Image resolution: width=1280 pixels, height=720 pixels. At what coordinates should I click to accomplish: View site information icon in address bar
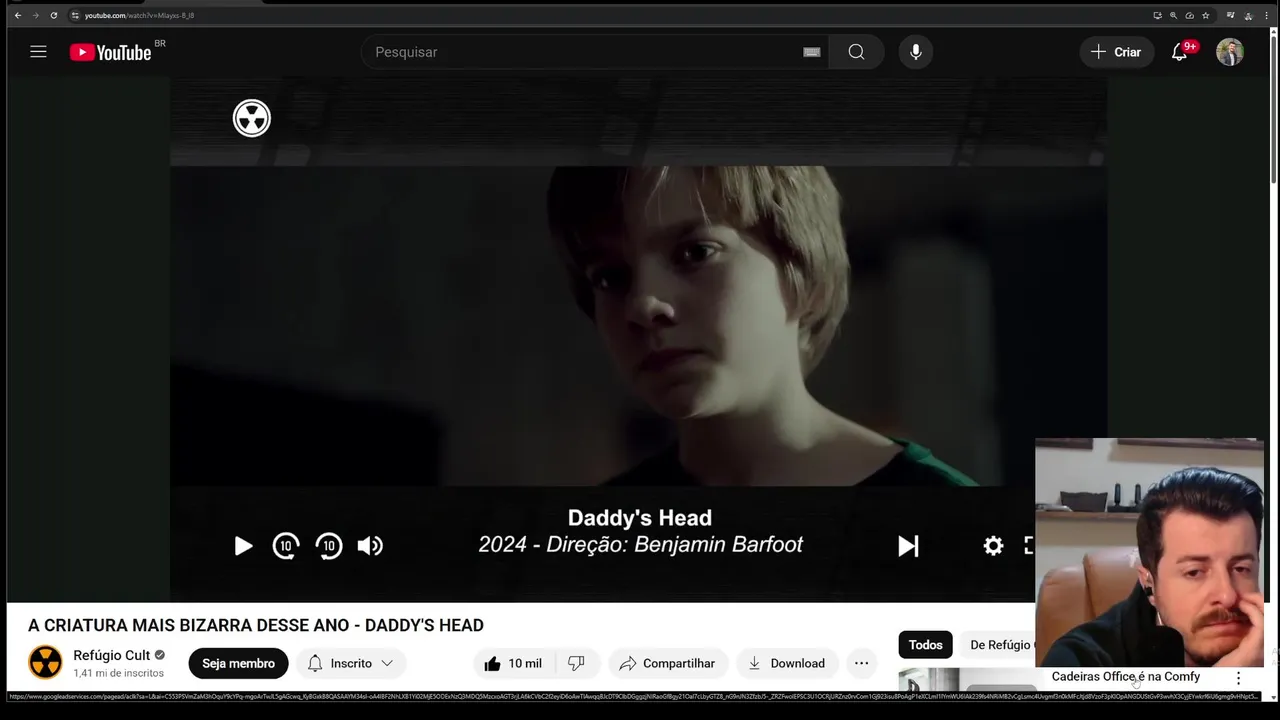pyautogui.click(x=75, y=15)
